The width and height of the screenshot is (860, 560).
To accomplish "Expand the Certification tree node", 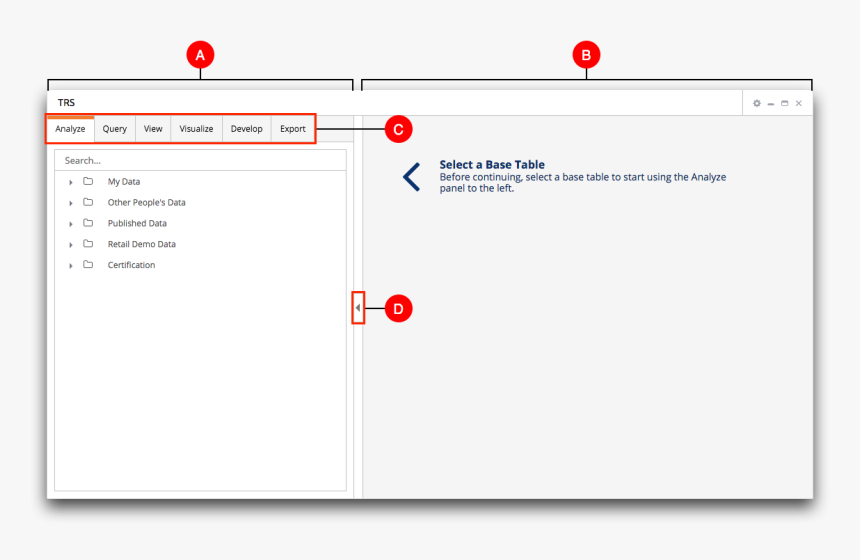I will 71,265.
